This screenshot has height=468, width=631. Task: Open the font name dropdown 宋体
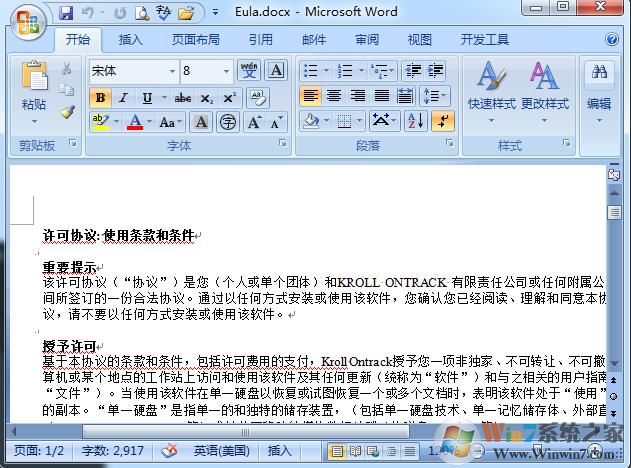click(172, 71)
